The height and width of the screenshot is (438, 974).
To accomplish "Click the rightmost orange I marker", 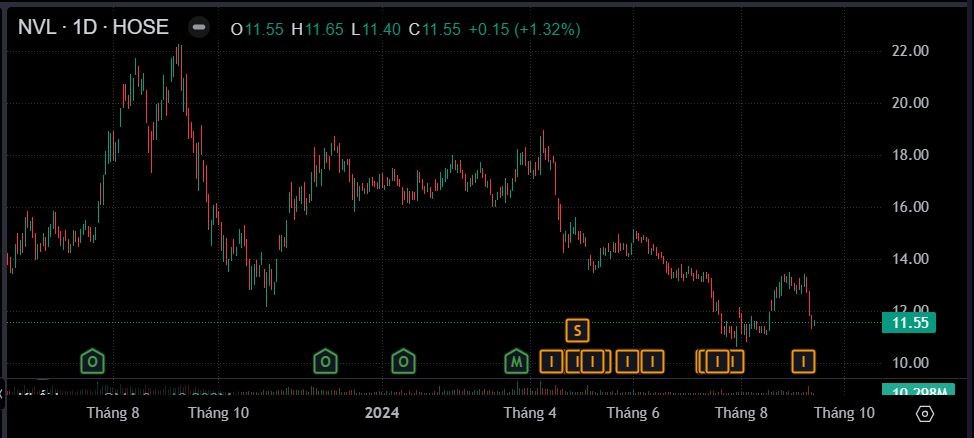I will (803, 360).
